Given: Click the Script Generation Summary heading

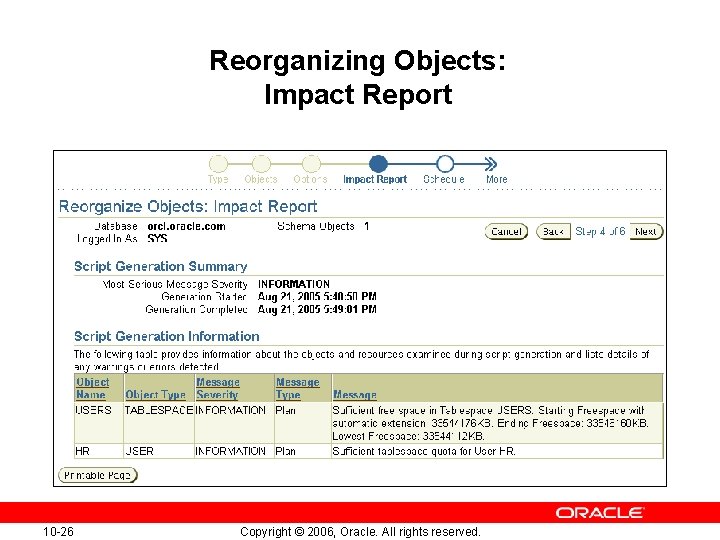Looking at the screenshot, I should (161, 266).
